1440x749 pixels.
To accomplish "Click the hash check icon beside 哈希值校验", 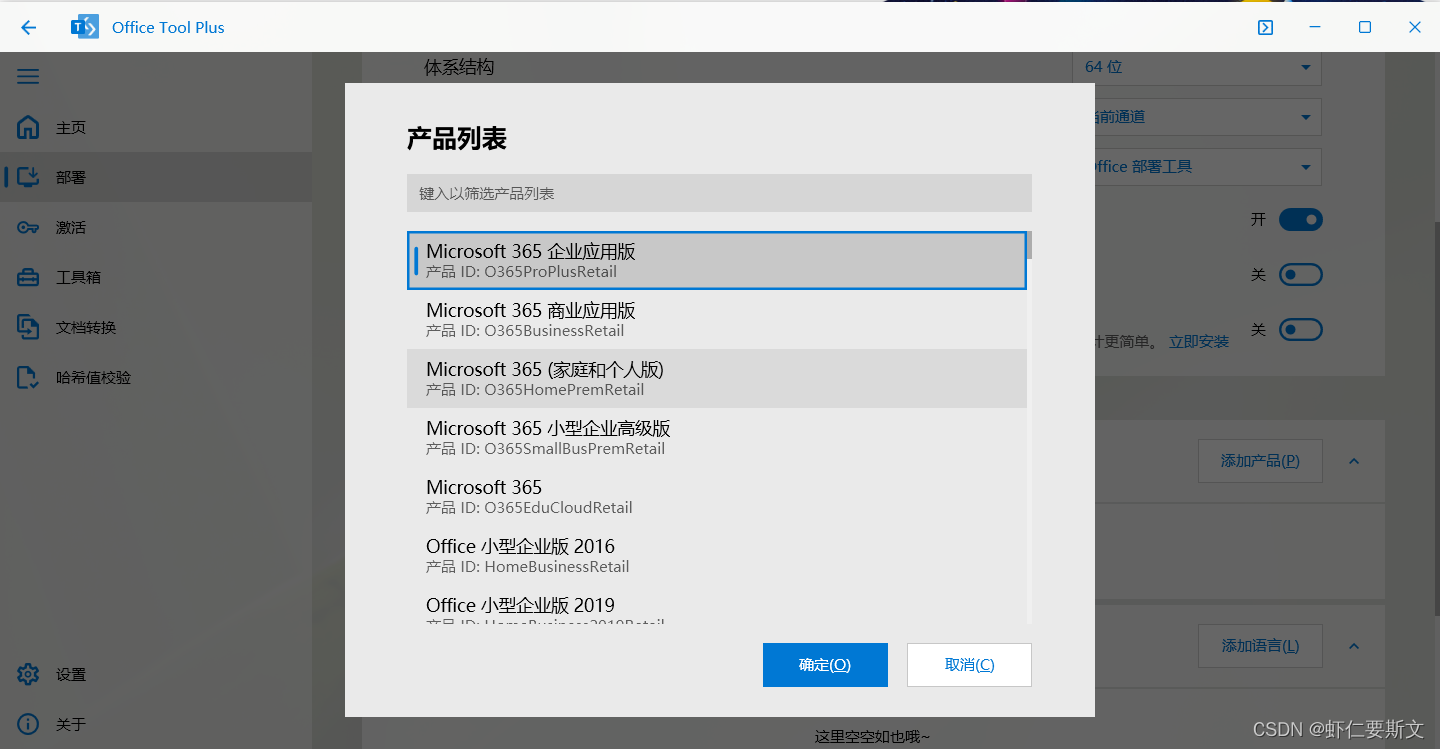I will [x=28, y=377].
